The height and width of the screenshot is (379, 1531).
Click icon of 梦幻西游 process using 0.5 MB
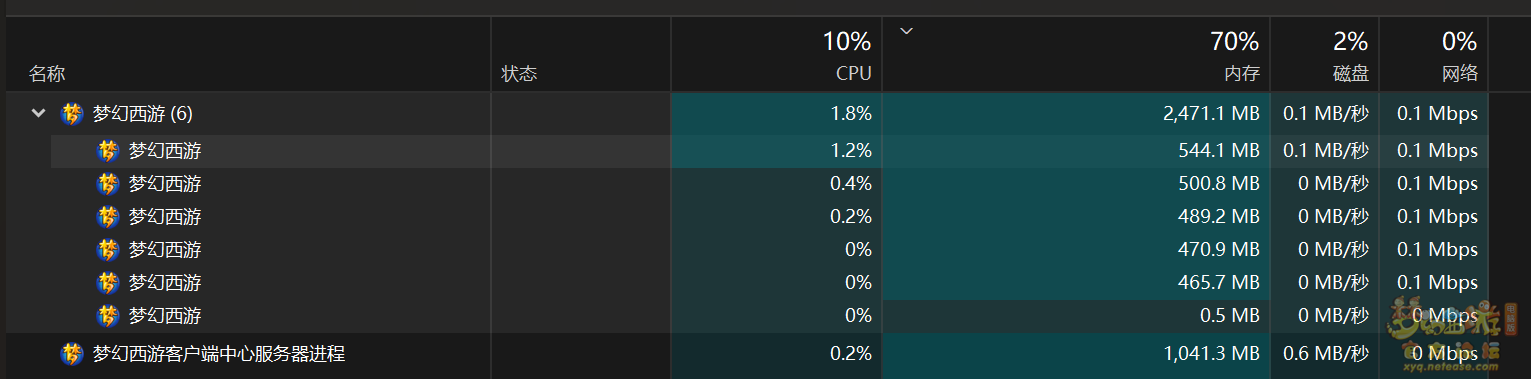tap(108, 316)
